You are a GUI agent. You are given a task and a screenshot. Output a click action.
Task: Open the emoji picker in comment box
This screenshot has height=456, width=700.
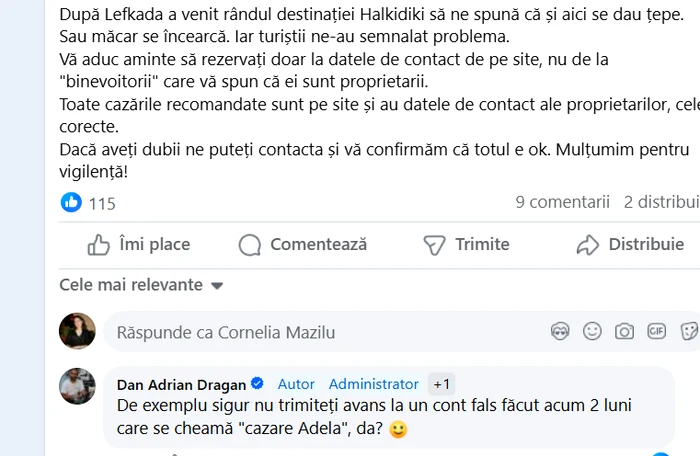pyautogui.click(x=593, y=331)
